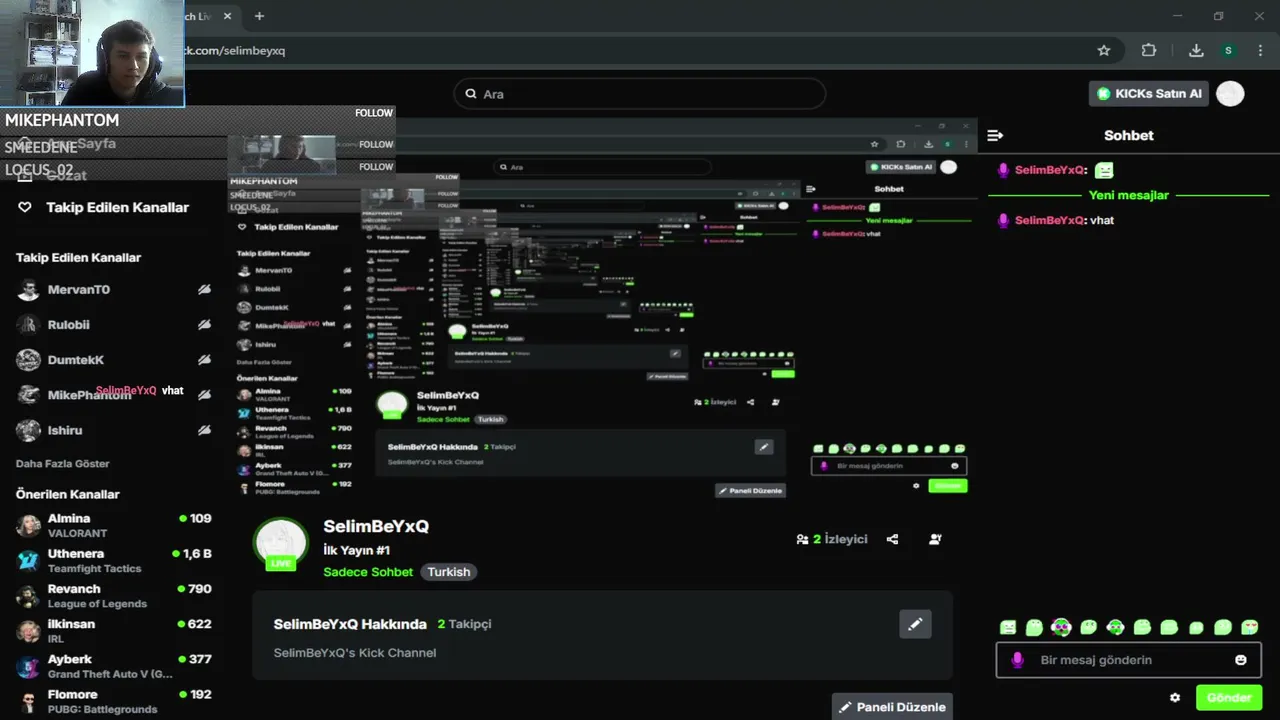
Task: Bookmark this page with the star icon
Action: [1104, 50]
